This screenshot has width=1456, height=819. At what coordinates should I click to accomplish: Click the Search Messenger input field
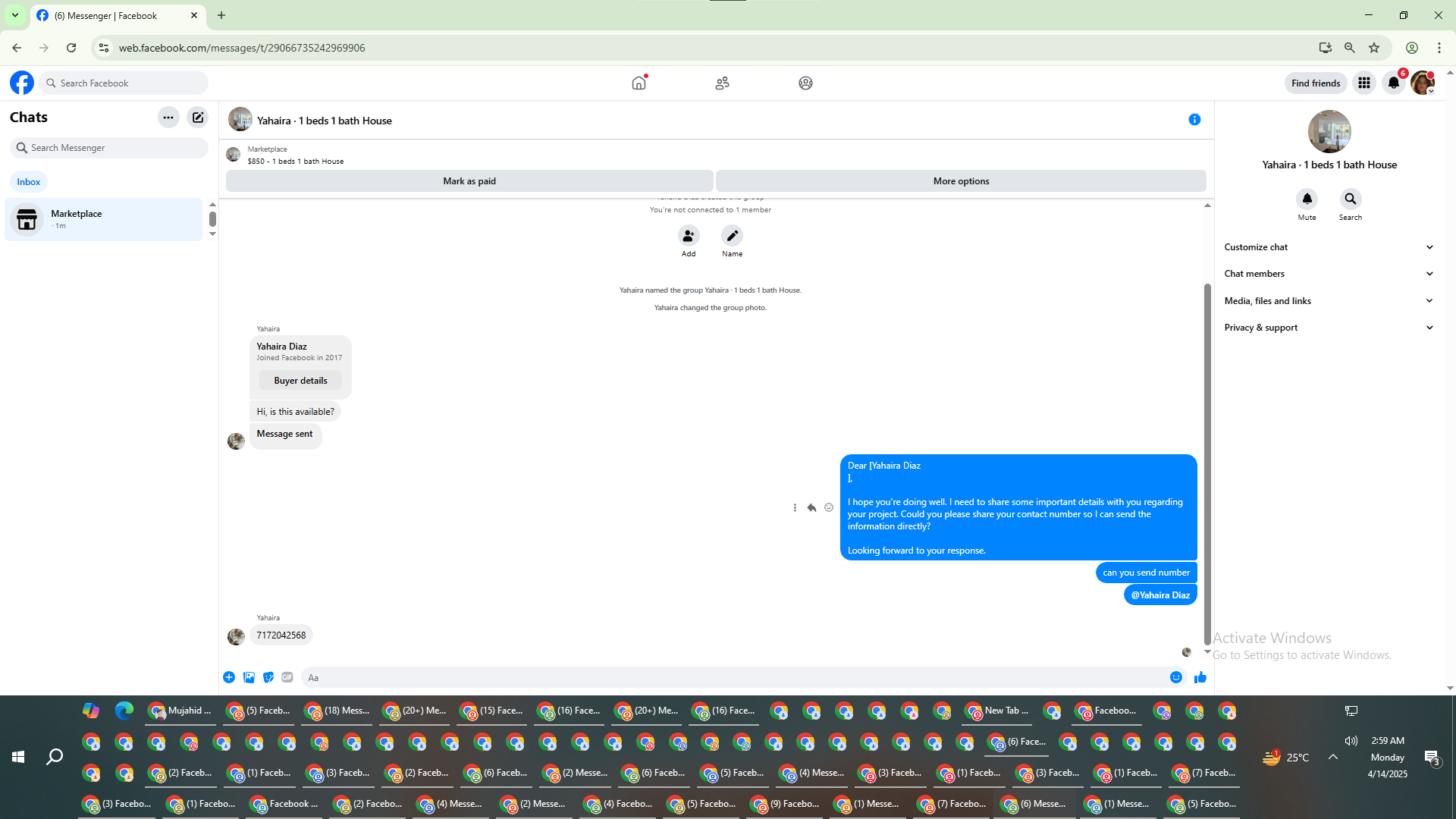pos(114,148)
